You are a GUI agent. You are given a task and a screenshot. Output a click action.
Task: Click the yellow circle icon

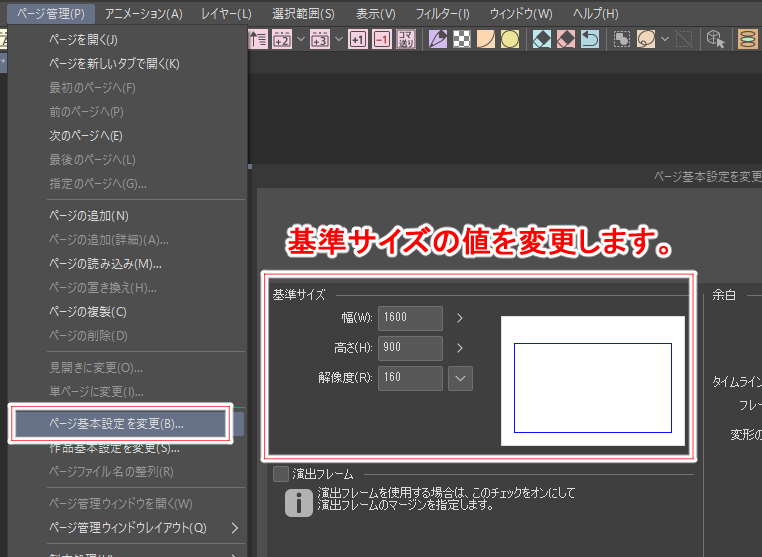pyautogui.click(x=510, y=39)
